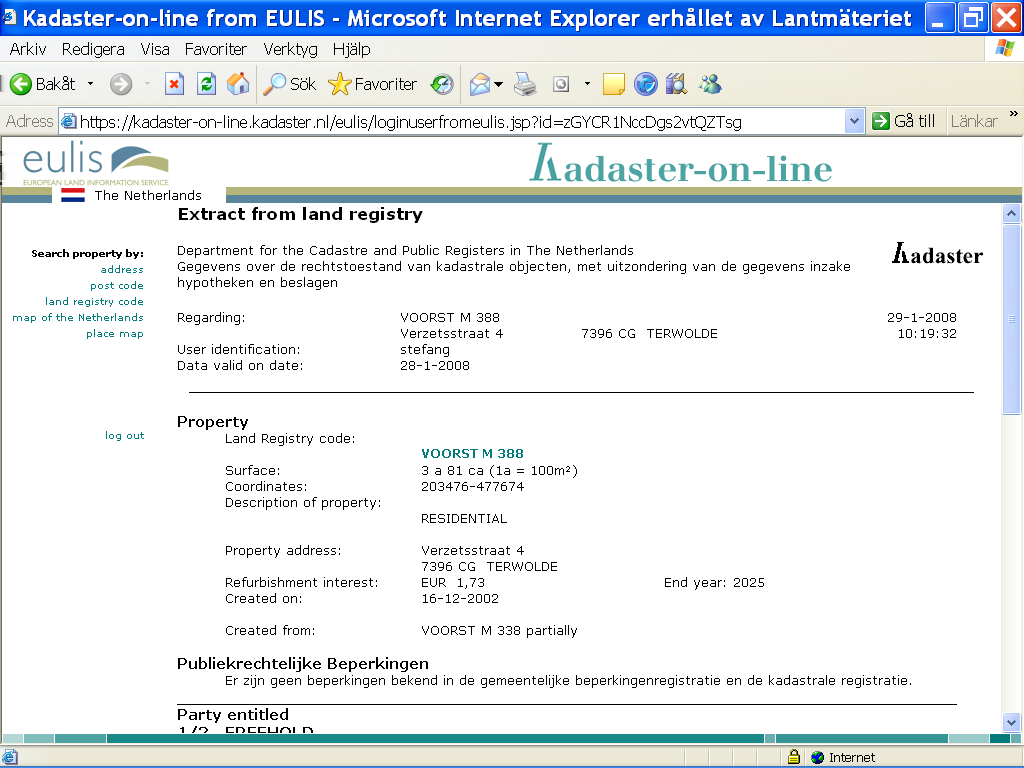The width and height of the screenshot is (1024, 768).
Task: Expand the Länkar toolbar chevron
Action: coord(1014,114)
